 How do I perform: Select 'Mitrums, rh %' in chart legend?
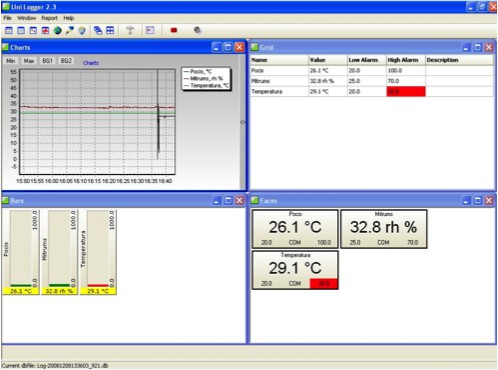[203, 78]
